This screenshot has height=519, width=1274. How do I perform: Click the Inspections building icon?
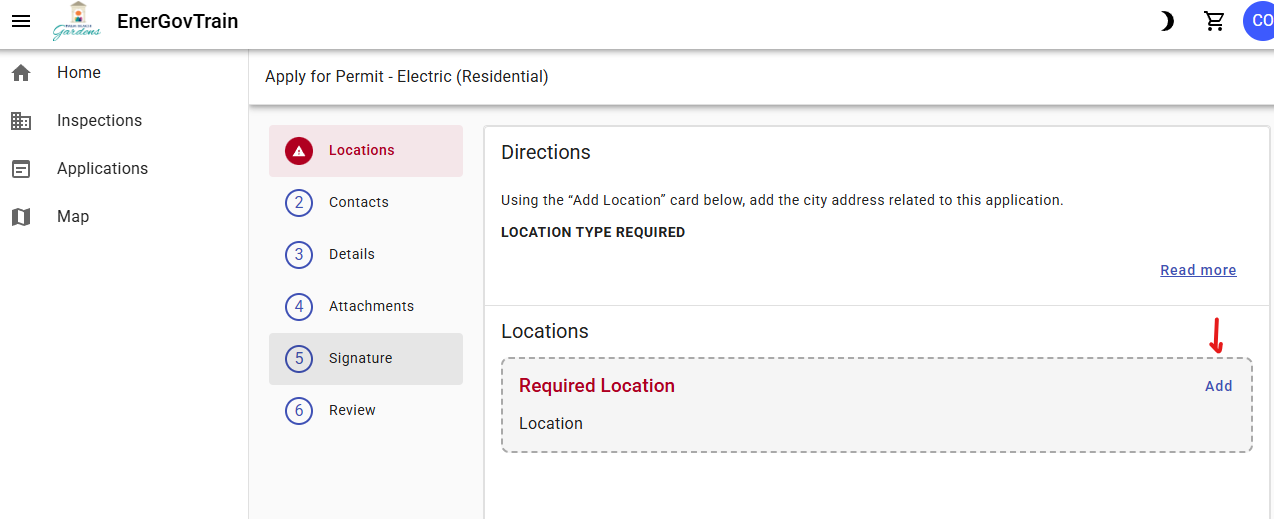[21, 121]
